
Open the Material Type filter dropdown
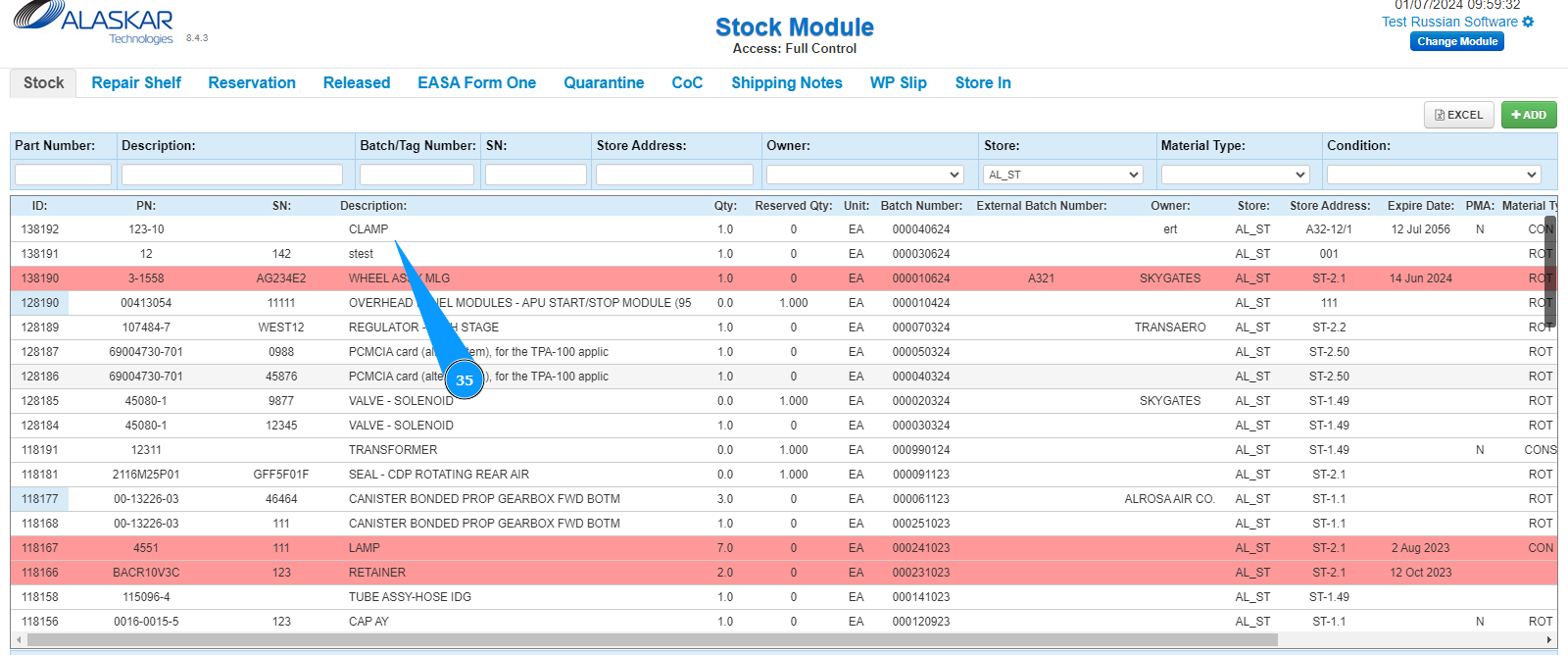tap(1235, 175)
